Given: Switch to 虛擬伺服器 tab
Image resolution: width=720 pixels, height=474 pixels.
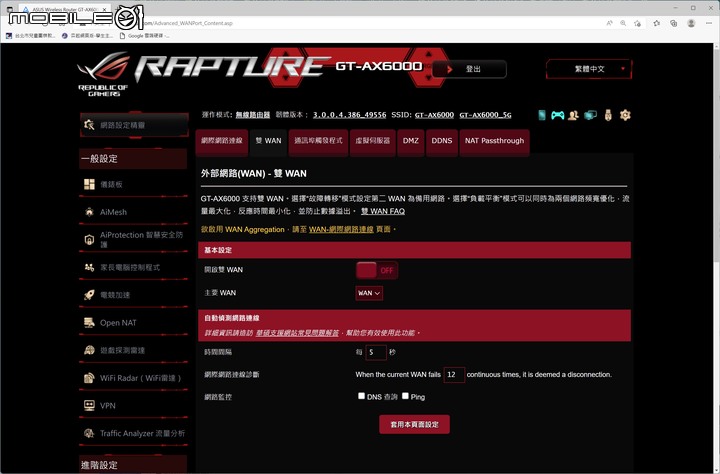Looking at the screenshot, I should pyautogui.click(x=372, y=142).
